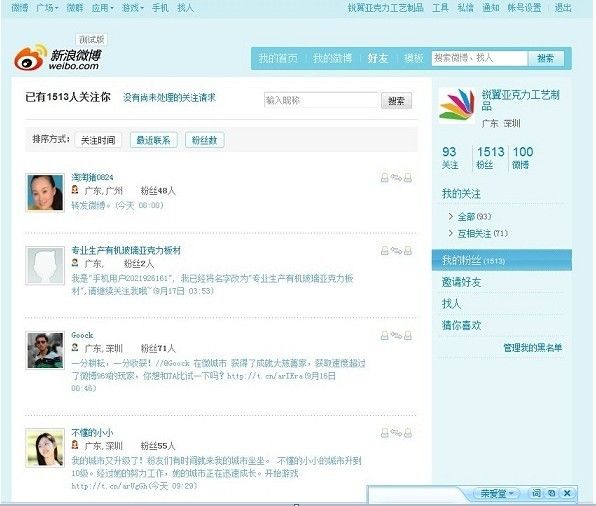The width and height of the screenshot is (596, 506).
Task: Click gender icon under 不懂的小小
Action: [75, 444]
